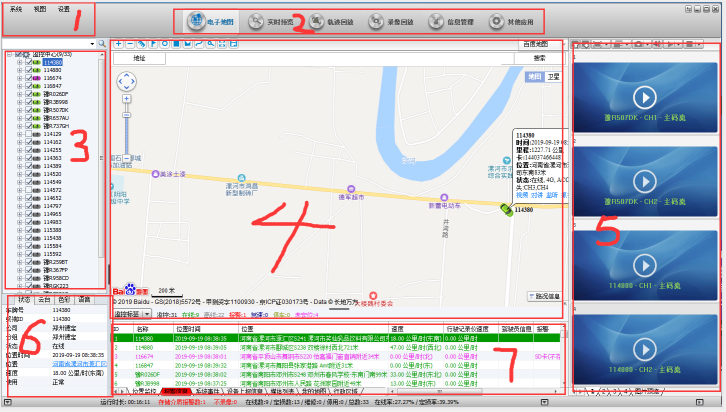This screenshot has width=726, height=412.
Task: Collapse the 监控中心 root tree node
Action: pos(8,54)
